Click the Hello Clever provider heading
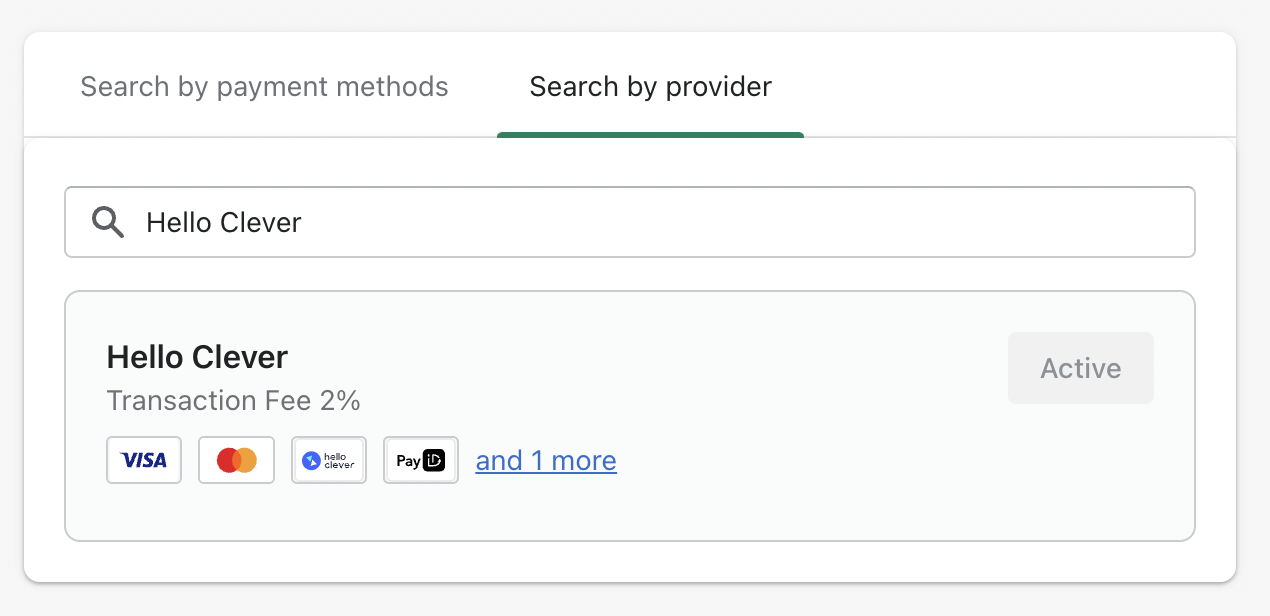1270x616 pixels. (x=197, y=357)
